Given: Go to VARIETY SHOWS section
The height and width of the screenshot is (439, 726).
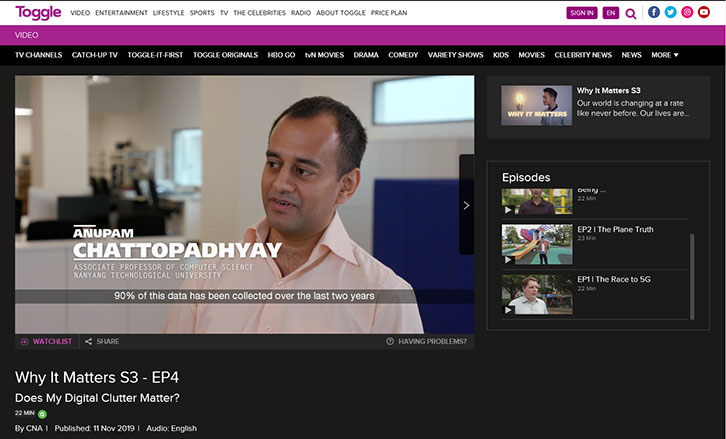Looking at the screenshot, I should coord(456,55).
